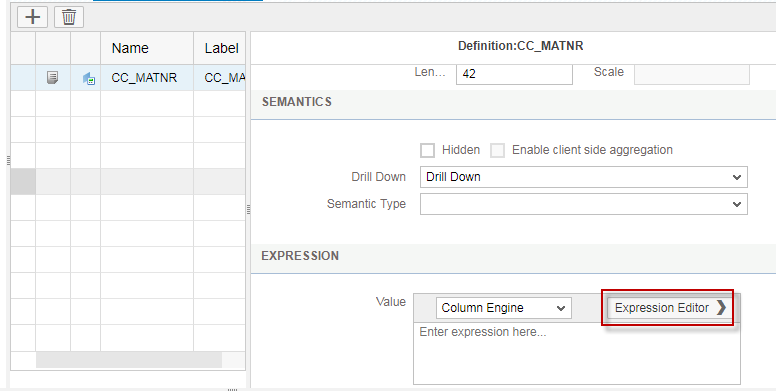Image resolution: width=776 pixels, height=391 pixels.
Task: Select the CC_MATNR name cell
Action: pos(147,78)
